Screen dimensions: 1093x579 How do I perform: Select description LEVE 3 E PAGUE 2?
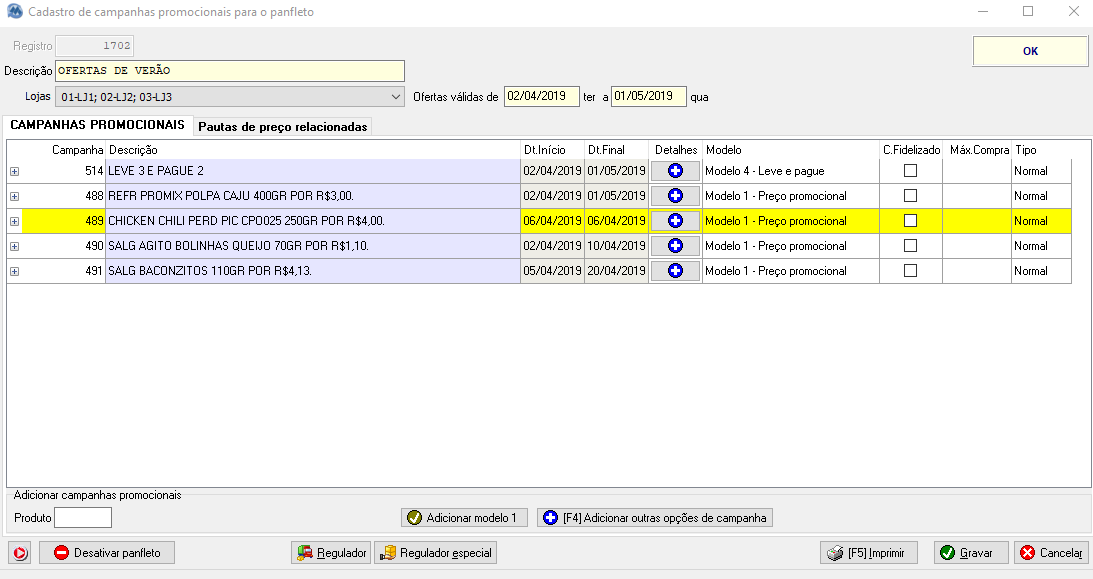(313, 171)
